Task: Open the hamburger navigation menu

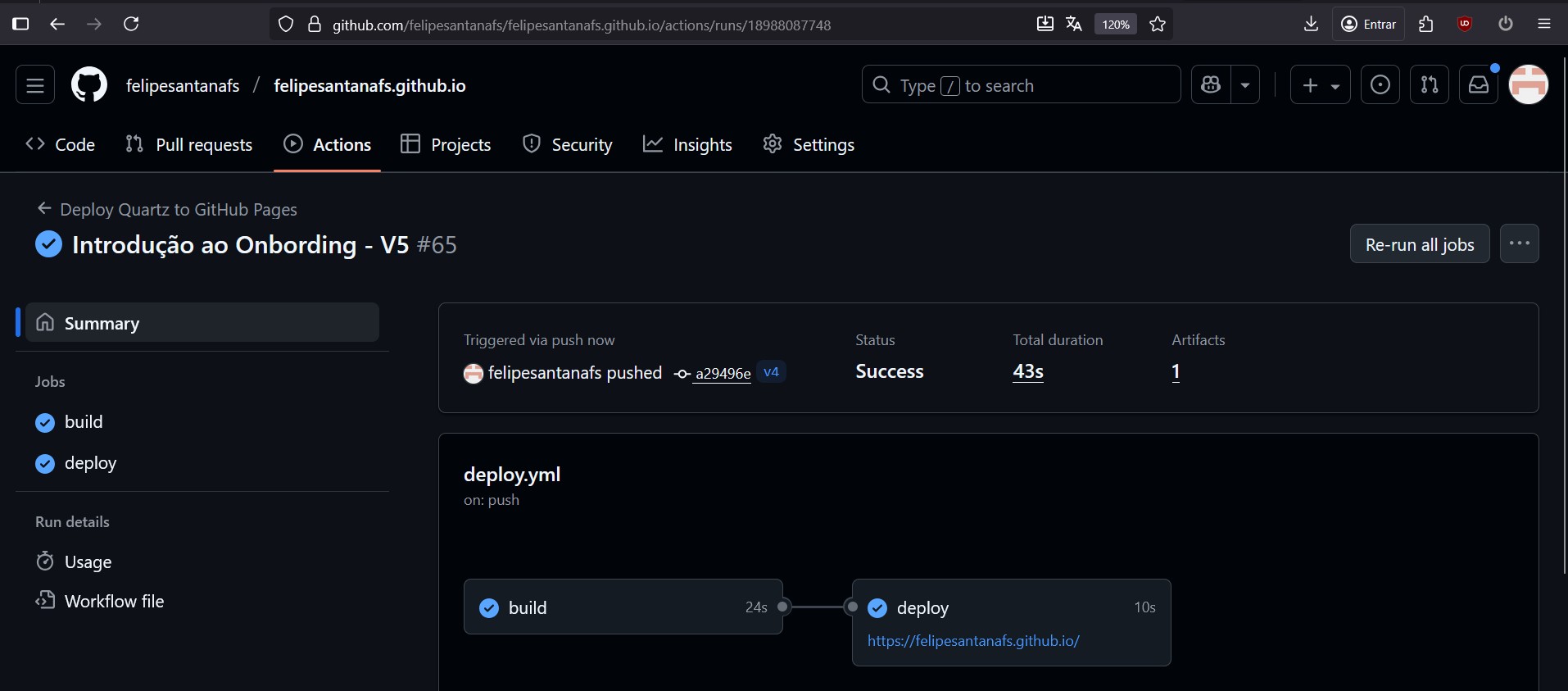Action: point(35,85)
